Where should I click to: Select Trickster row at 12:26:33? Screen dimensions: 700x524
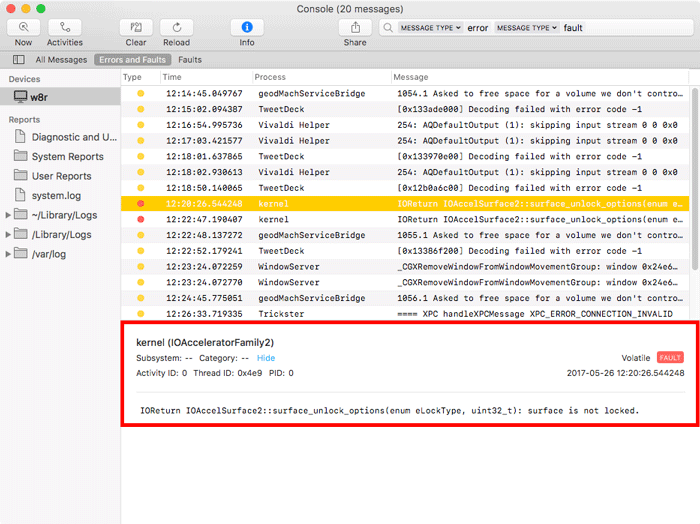coord(405,313)
